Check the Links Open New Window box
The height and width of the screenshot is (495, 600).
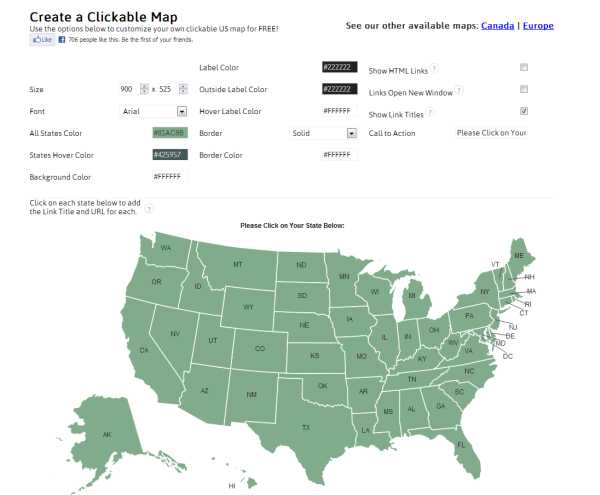click(524, 89)
